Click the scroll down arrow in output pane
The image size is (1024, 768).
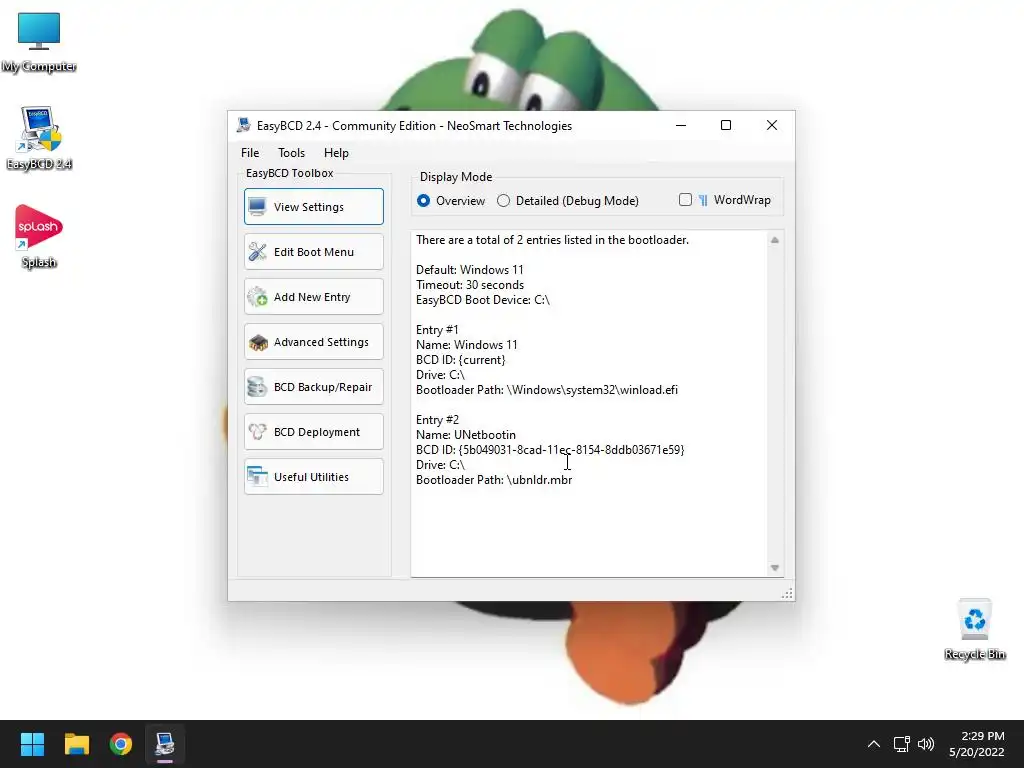click(775, 568)
